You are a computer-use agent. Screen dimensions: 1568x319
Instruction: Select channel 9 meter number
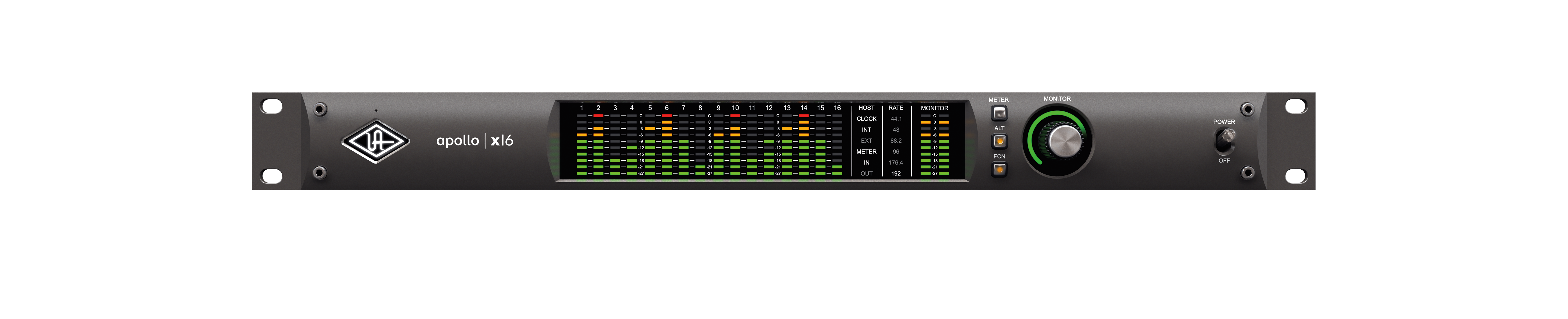(x=718, y=108)
